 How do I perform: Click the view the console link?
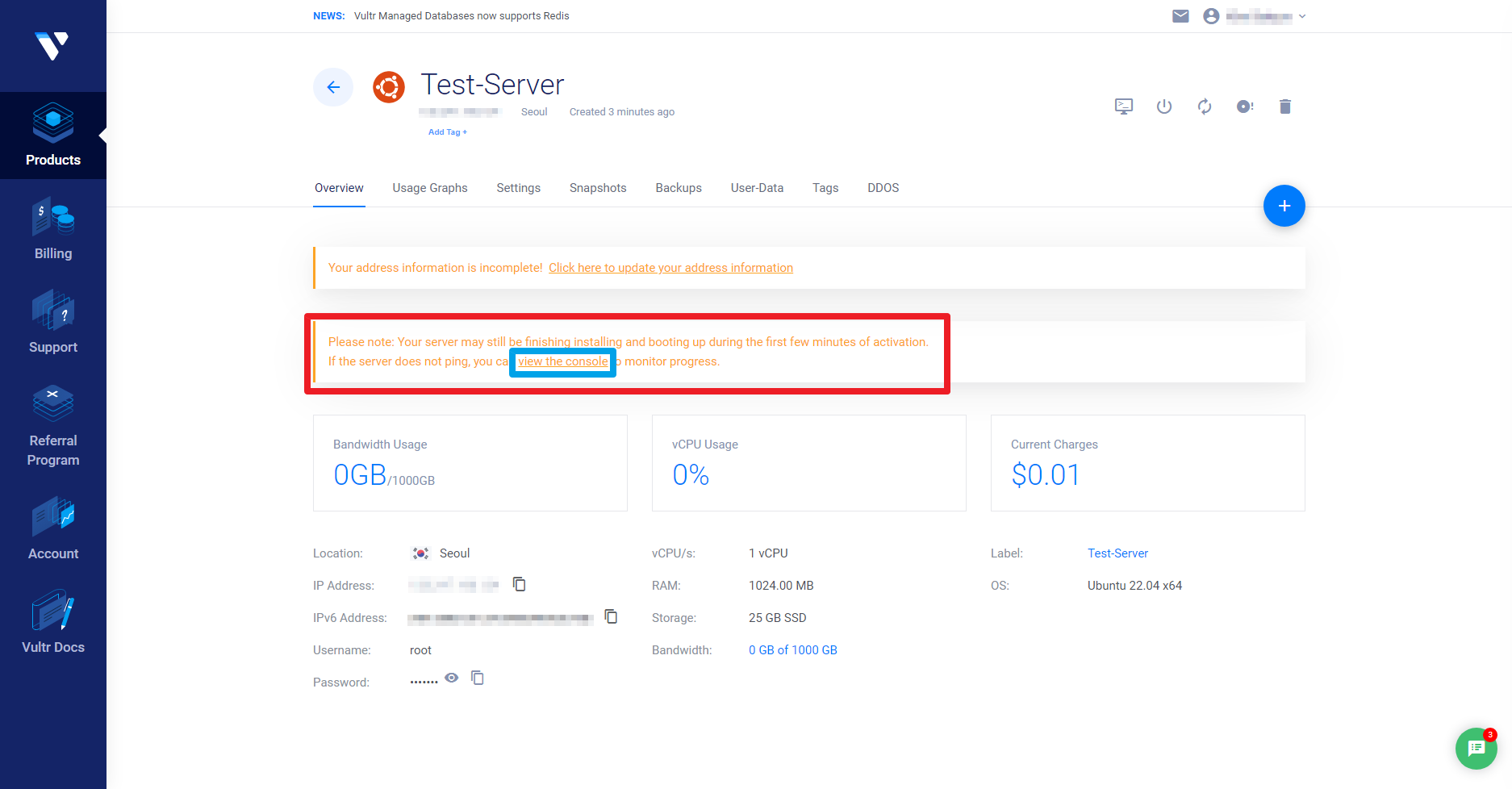[x=563, y=361]
